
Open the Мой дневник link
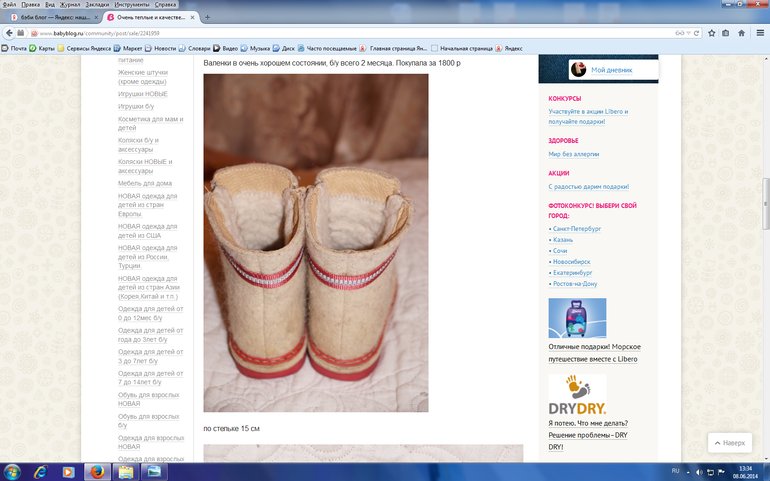[611, 70]
